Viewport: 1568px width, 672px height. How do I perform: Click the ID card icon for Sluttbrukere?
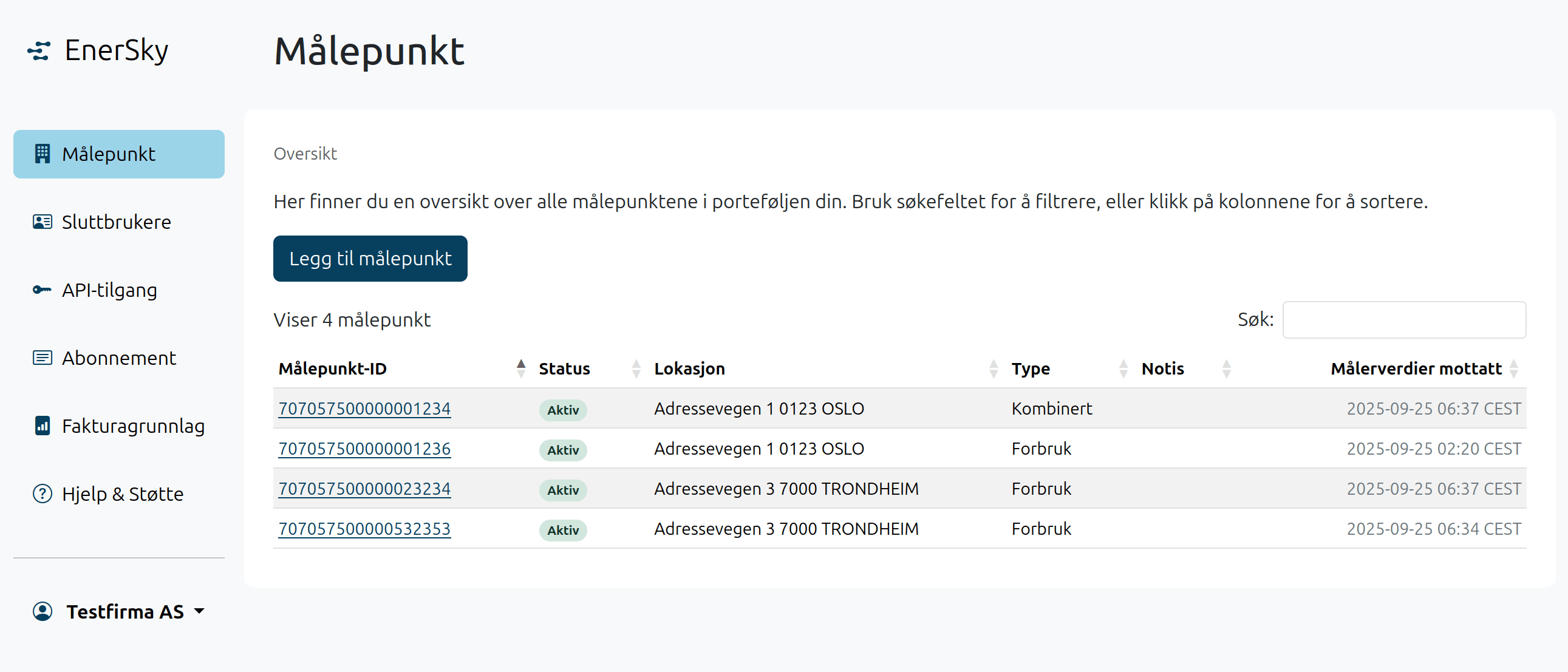pos(42,222)
